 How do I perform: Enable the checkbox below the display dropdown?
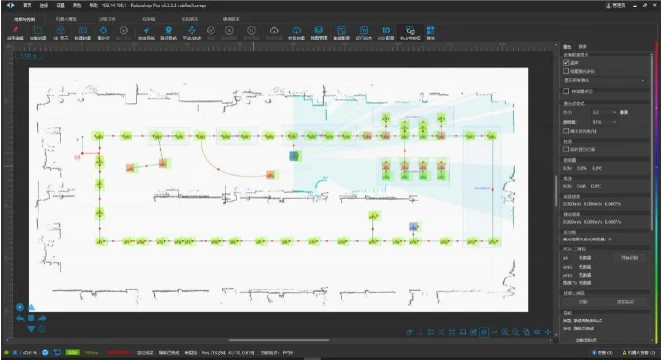[x=566, y=91]
